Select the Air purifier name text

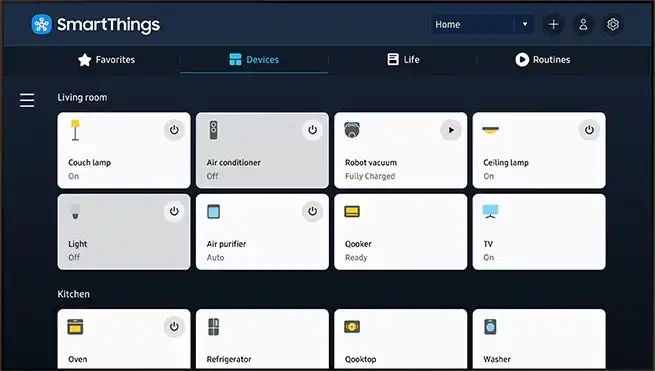(x=226, y=244)
